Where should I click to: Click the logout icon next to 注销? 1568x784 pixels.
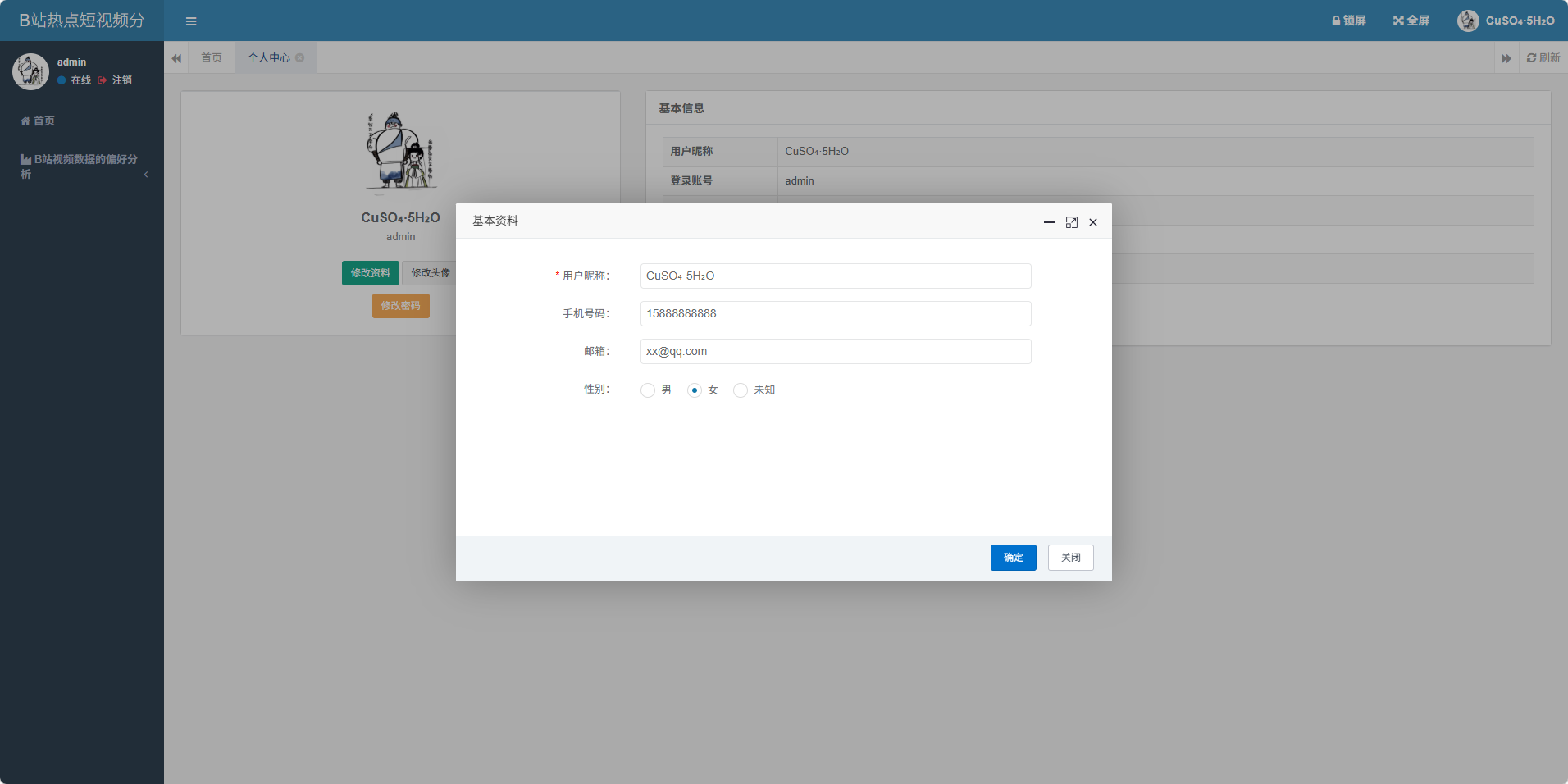pos(103,80)
